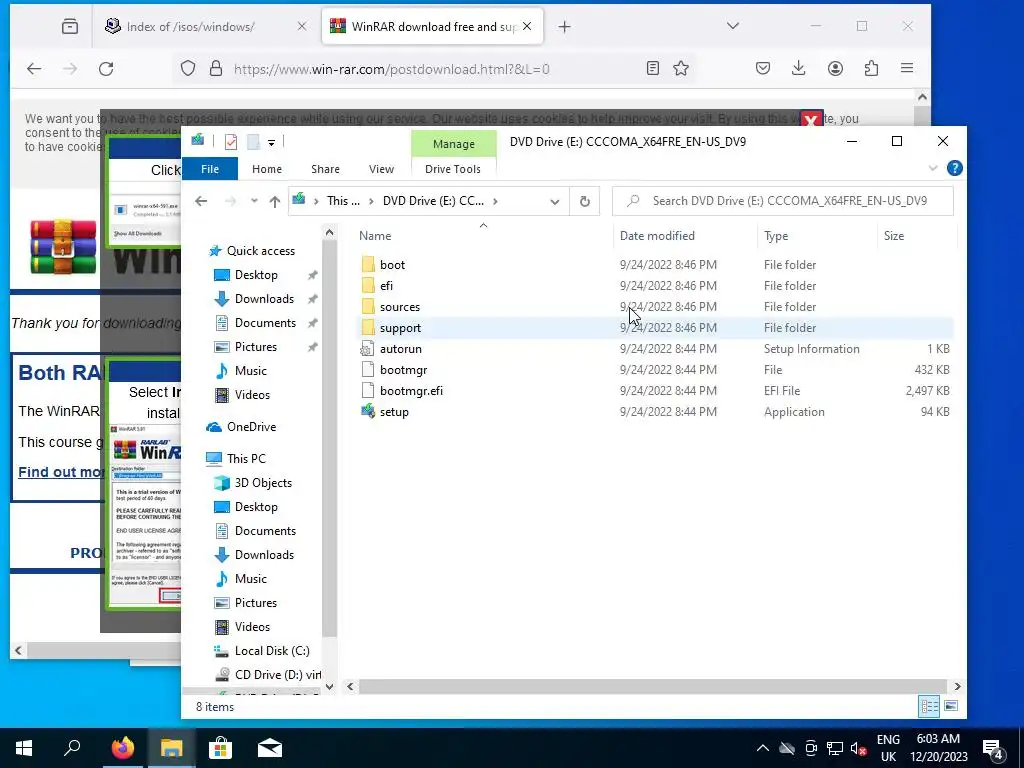The width and height of the screenshot is (1024, 768).
Task: Expand the Explorer ribbon chevron
Action: click(x=933, y=168)
